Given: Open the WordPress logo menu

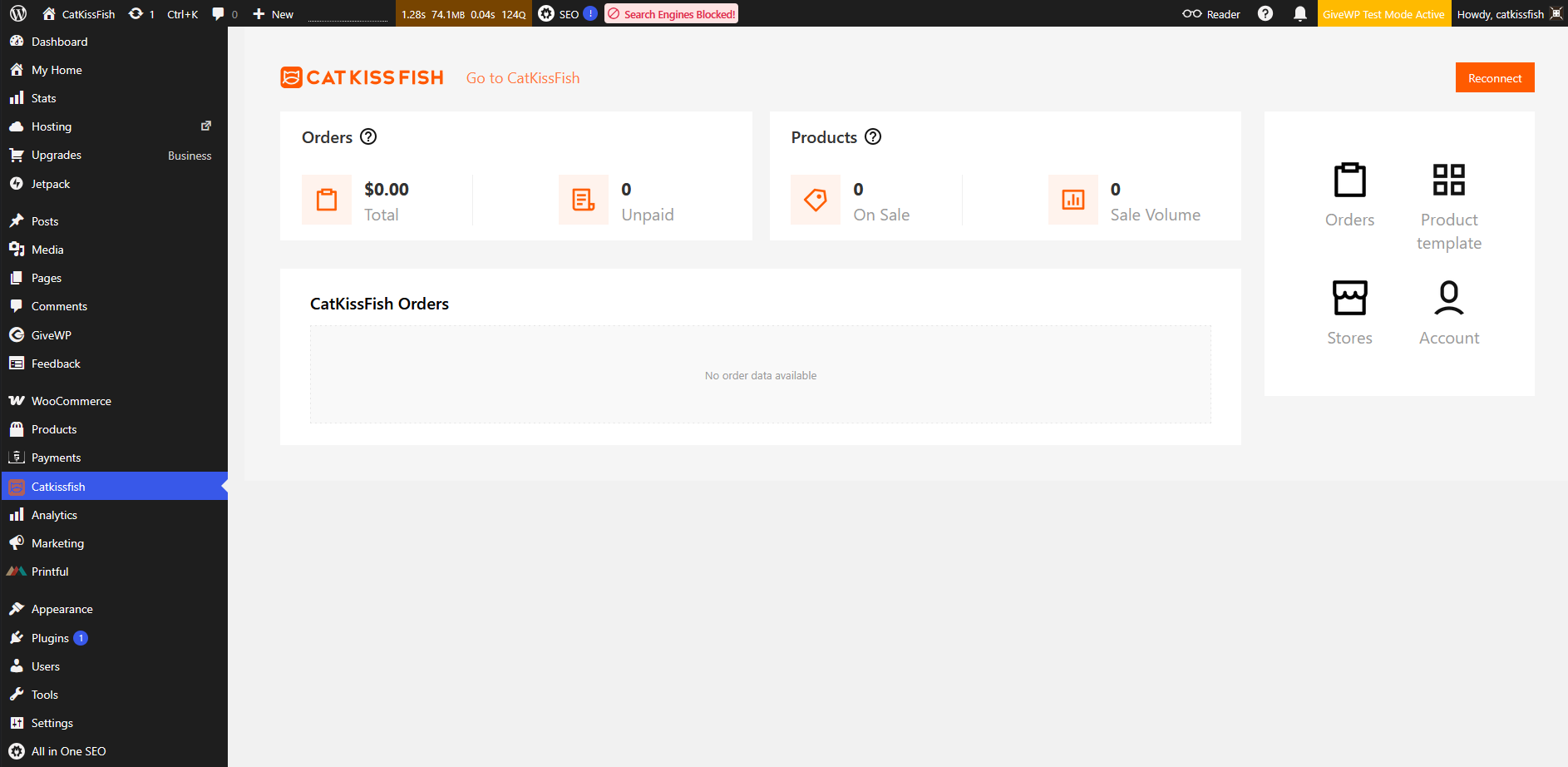Looking at the screenshot, I should tap(17, 13).
